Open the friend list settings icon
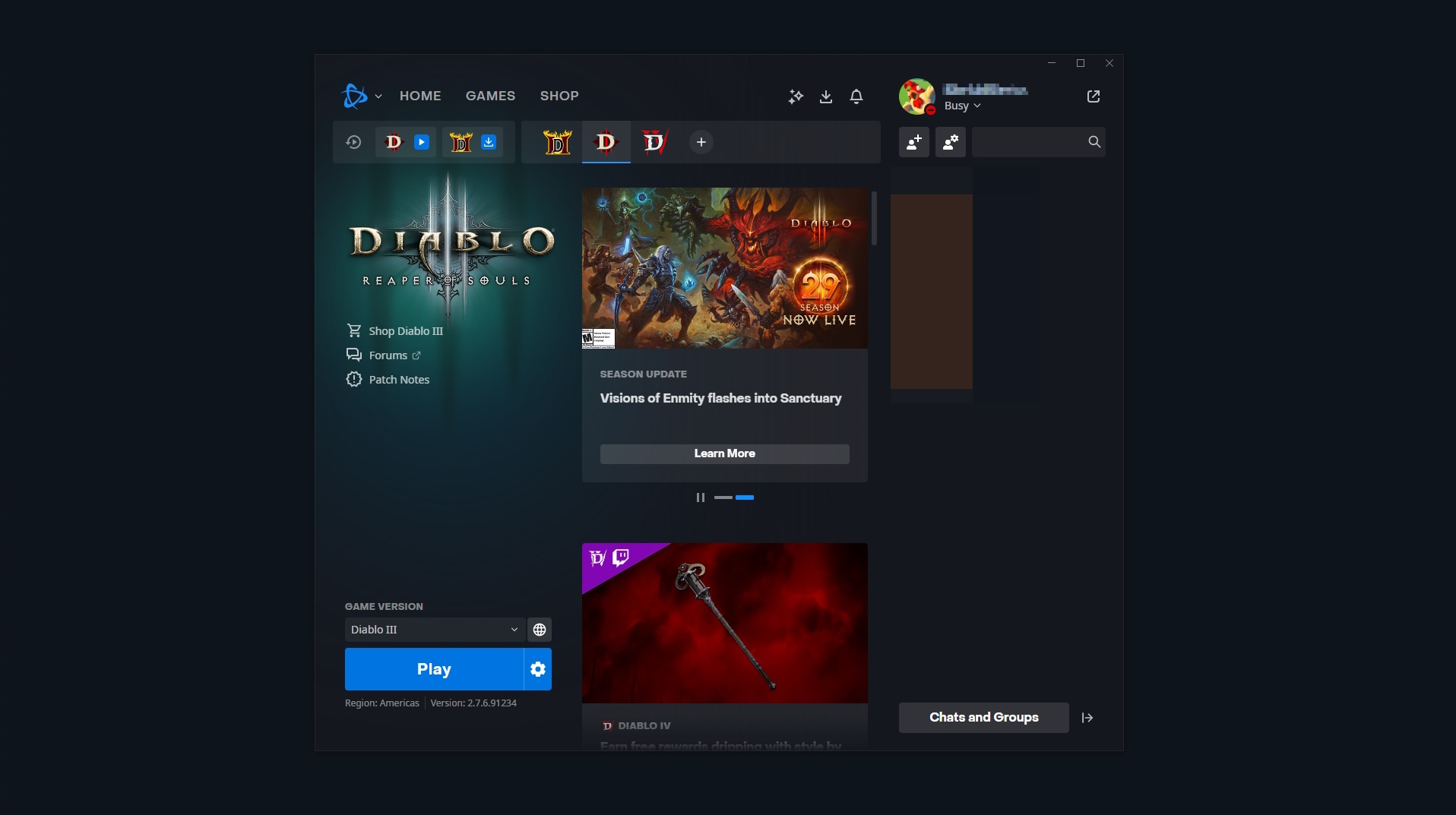 point(951,142)
